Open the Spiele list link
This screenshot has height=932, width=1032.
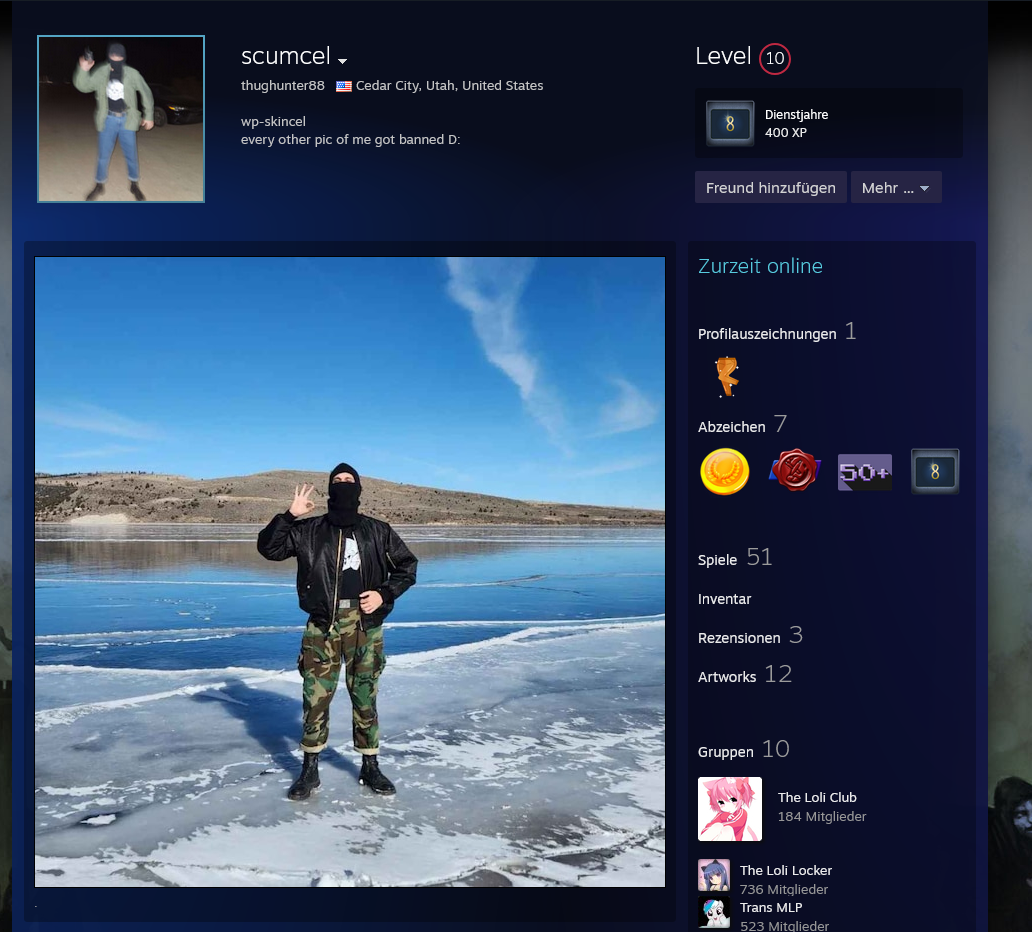point(717,560)
